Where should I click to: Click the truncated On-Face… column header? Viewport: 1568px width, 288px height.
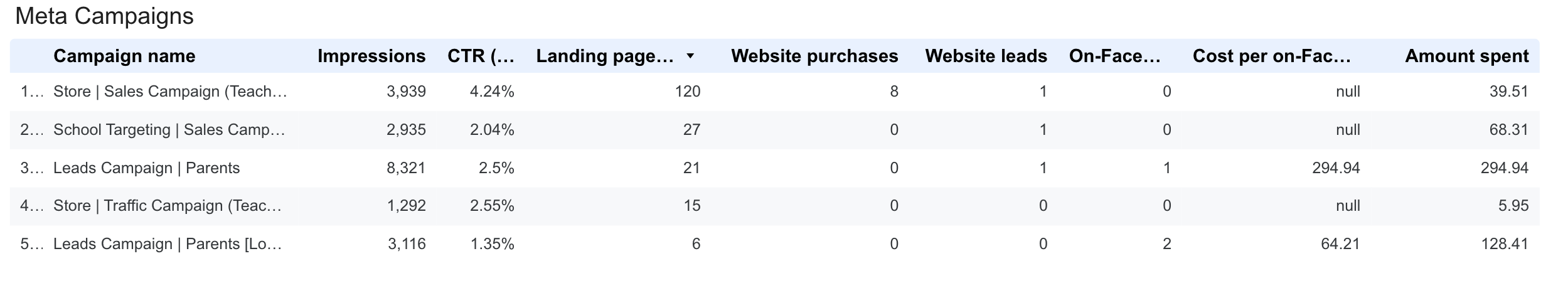tap(1114, 56)
